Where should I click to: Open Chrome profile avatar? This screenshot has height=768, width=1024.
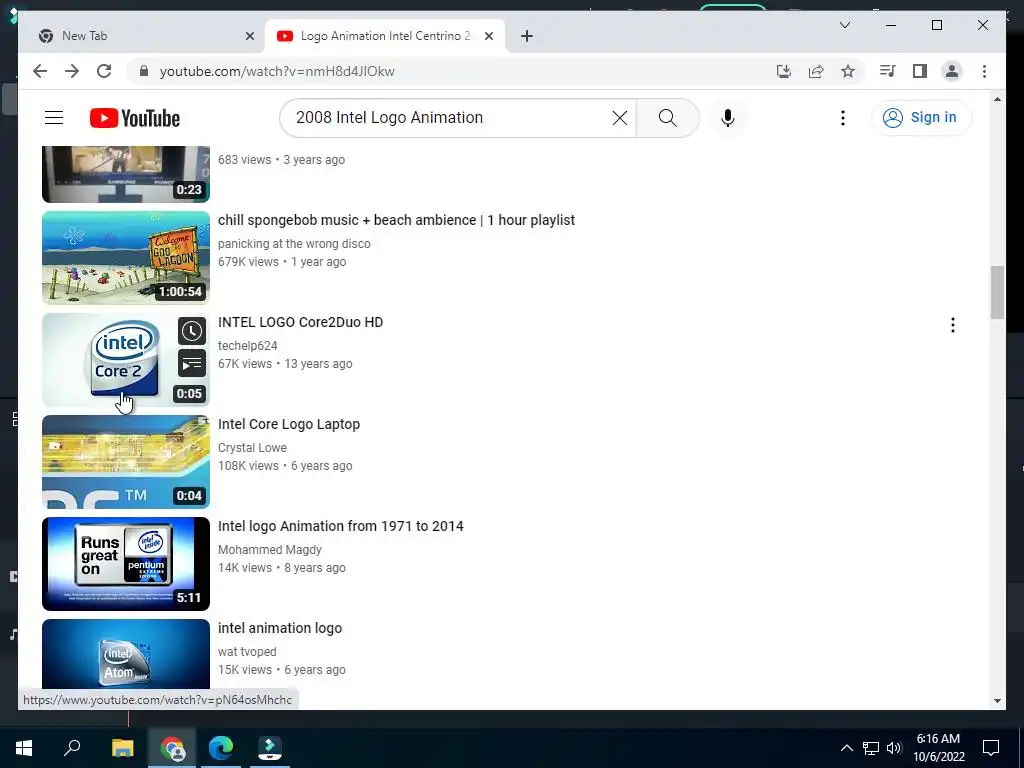coord(952,71)
